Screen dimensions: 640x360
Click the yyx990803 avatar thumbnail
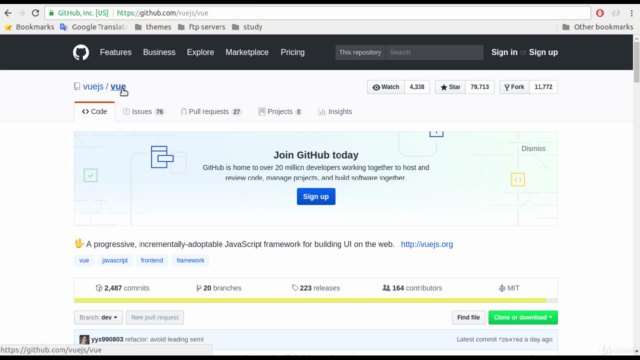click(x=84, y=340)
